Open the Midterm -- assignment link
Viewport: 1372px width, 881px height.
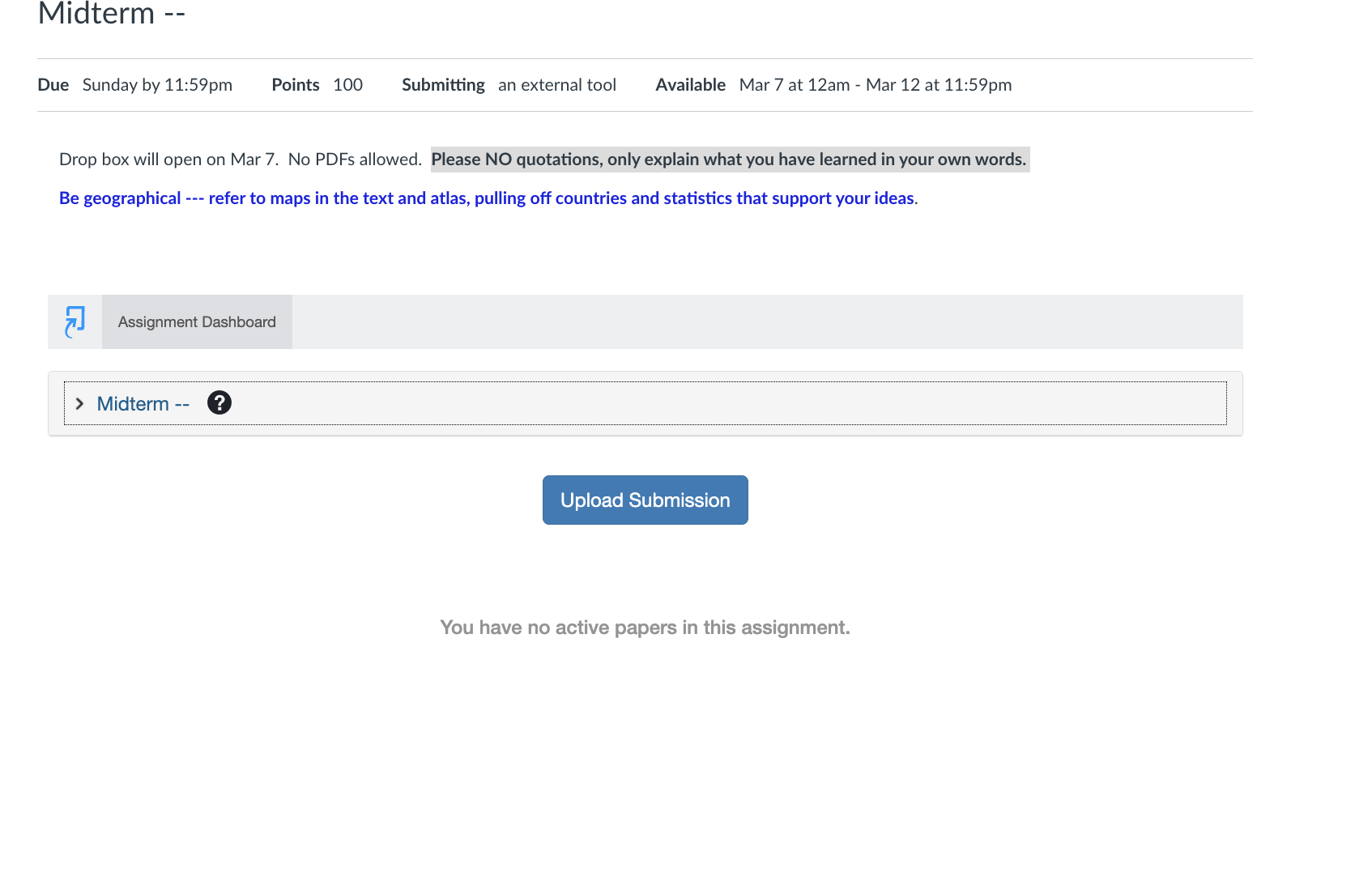point(143,403)
